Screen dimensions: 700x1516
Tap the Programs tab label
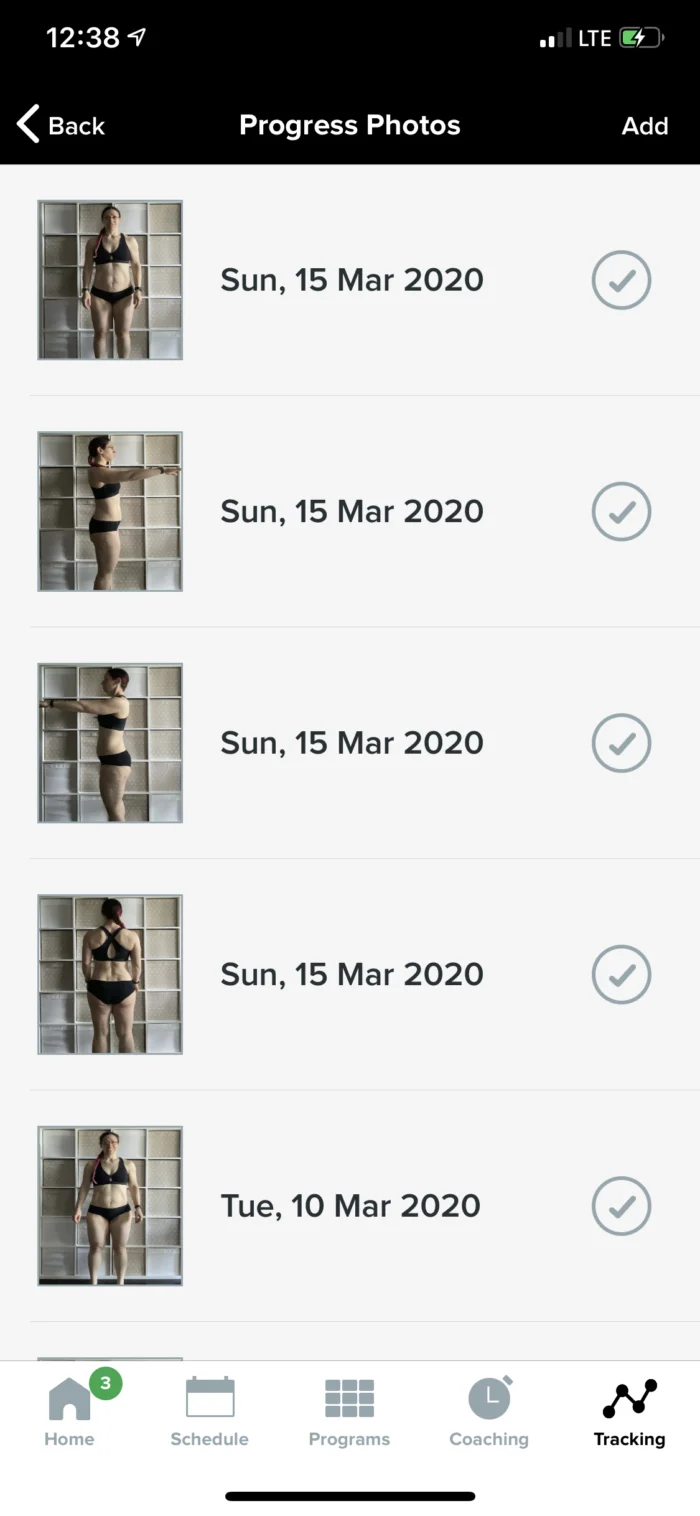[x=349, y=1439]
